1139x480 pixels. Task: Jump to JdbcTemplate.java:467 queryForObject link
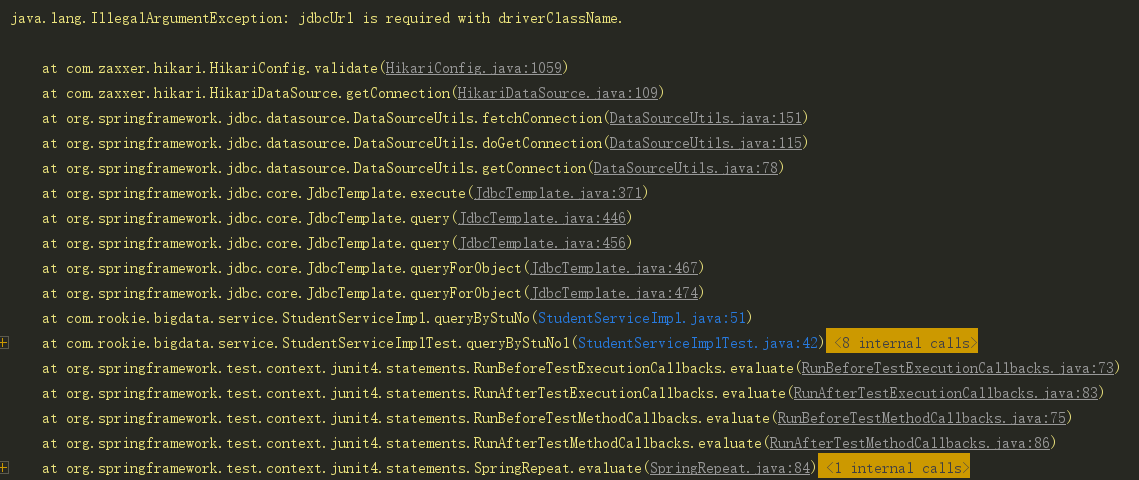click(615, 268)
